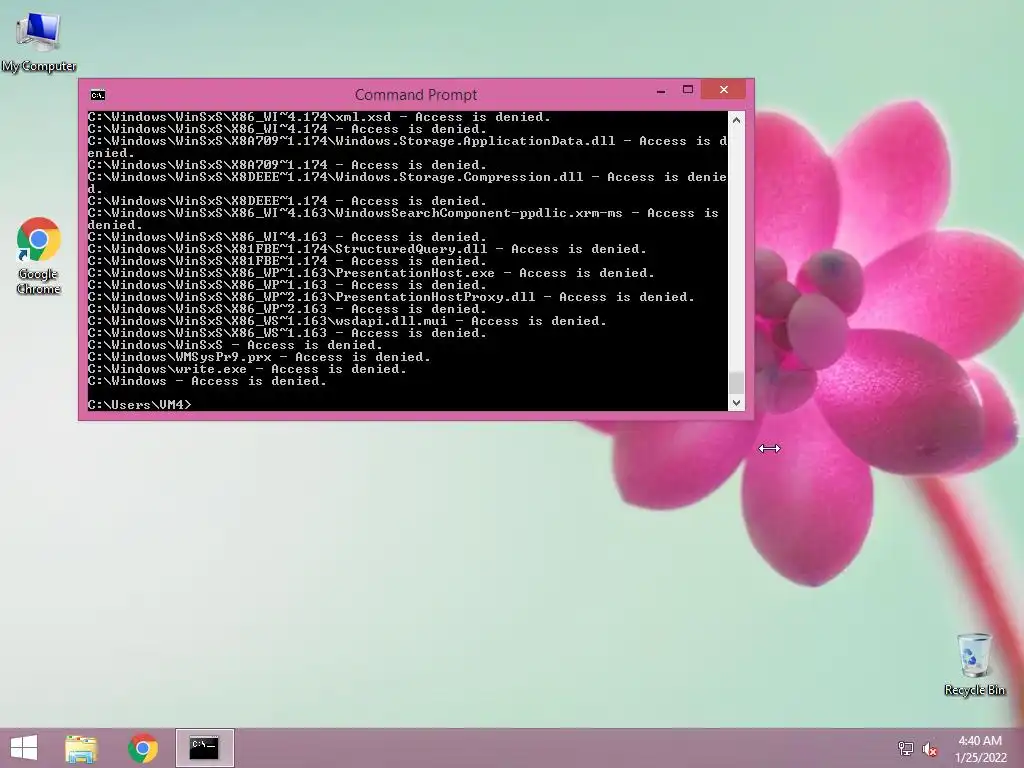Open the My Computer desktop icon
The image size is (1024, 768).
point(39,40)
